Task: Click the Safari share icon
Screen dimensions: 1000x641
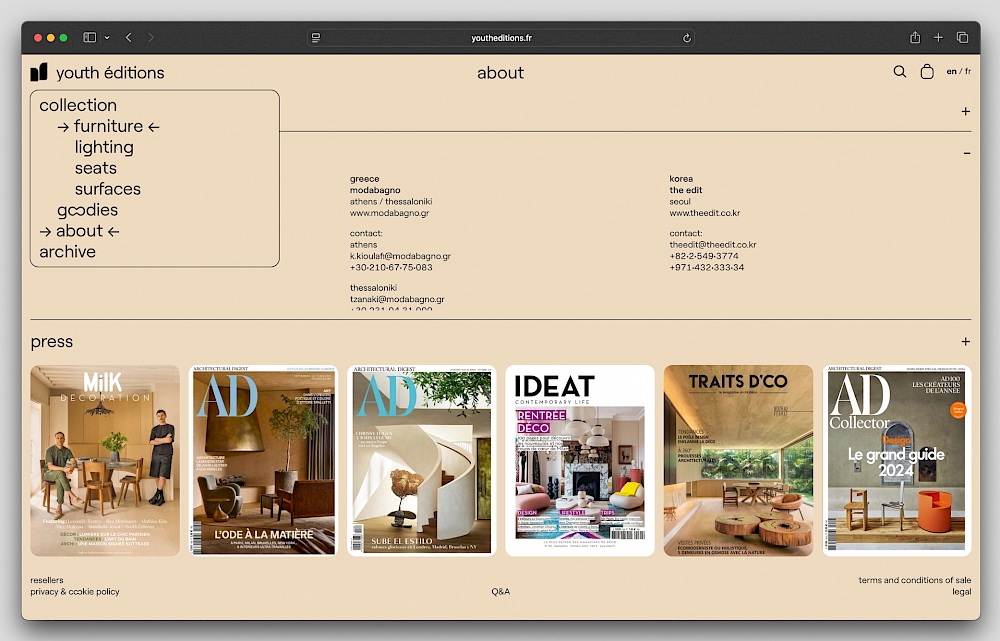Action: [914, 38]
